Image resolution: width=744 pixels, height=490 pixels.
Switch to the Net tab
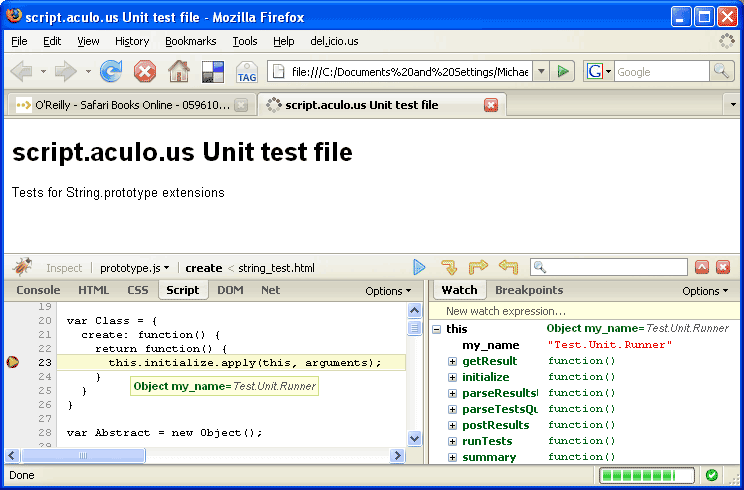click(x=270, y=290)
